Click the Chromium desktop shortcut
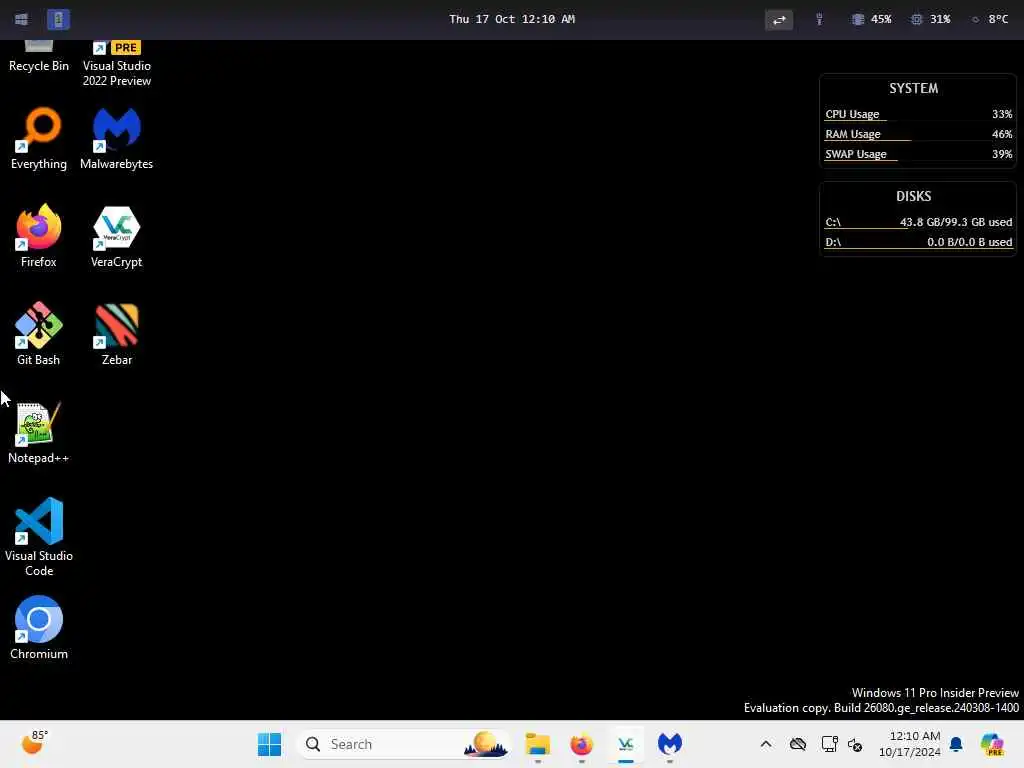Image resolution: width=1024 pixels, height=768 pixels. 39,628
